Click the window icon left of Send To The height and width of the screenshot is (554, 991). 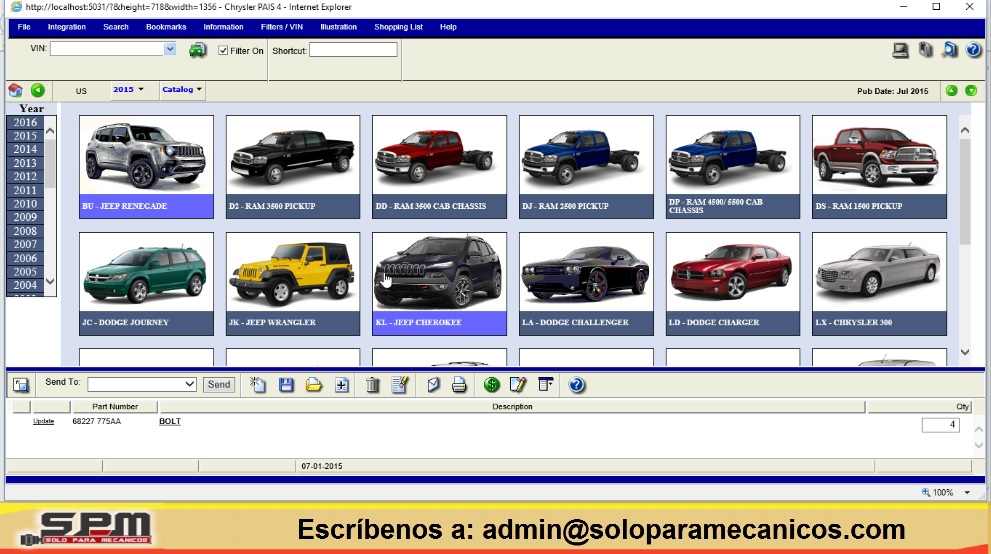click(21, 385)
